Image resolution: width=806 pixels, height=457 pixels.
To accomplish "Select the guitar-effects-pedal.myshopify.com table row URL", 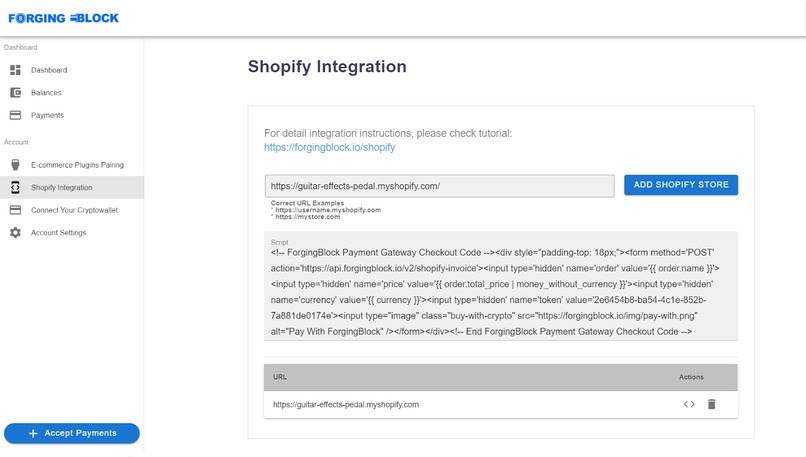I will coord(346,405).
